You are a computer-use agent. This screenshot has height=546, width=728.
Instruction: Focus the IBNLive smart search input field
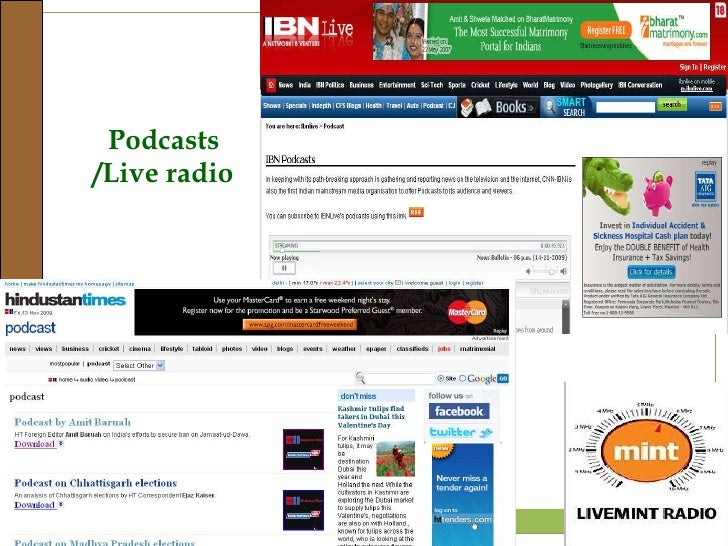click(625, 107)
